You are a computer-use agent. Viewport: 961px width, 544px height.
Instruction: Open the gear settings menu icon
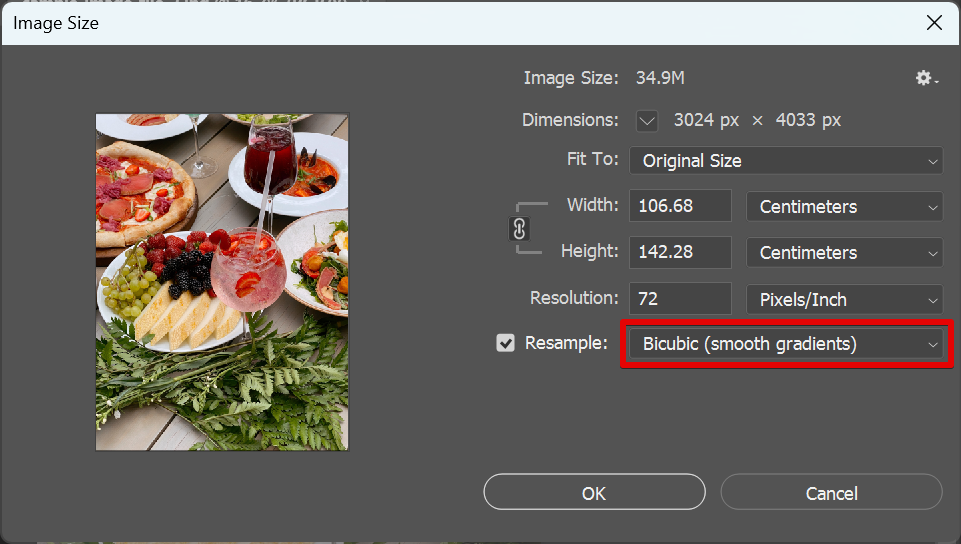pyautogui.click(x=925, y=78)
